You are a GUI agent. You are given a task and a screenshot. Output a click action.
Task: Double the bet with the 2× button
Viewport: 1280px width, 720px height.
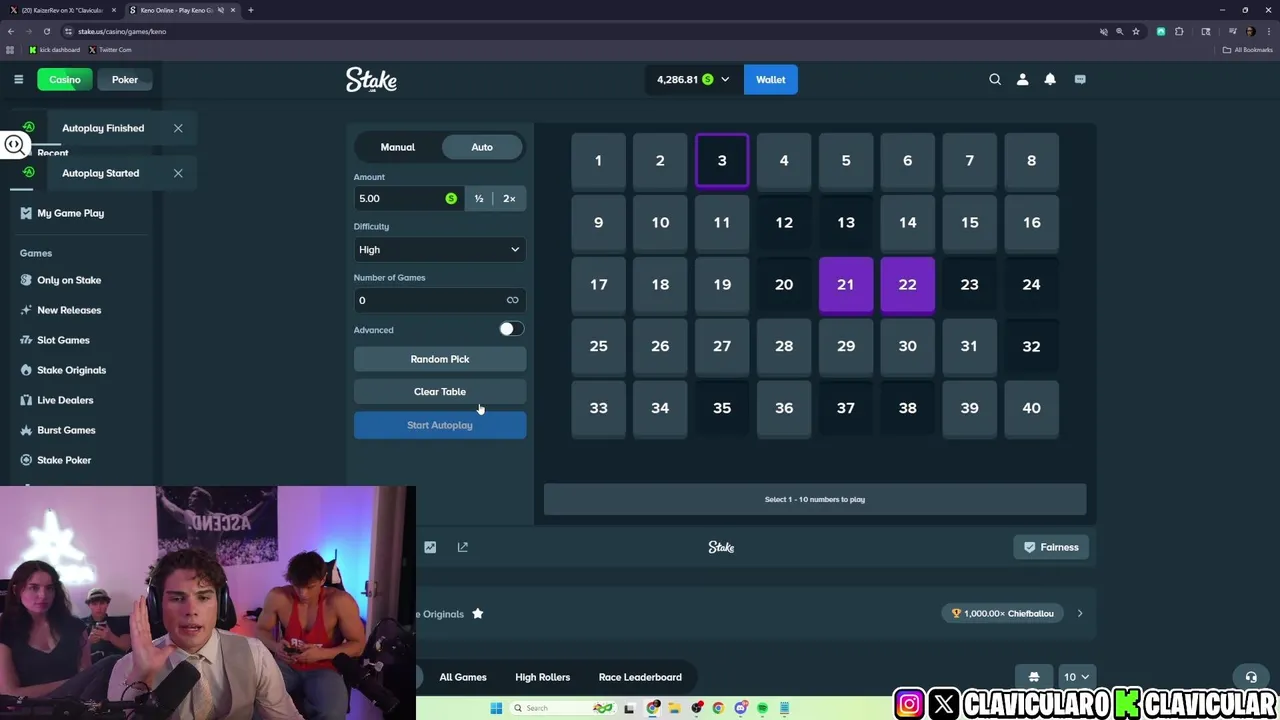click(509, 199)
